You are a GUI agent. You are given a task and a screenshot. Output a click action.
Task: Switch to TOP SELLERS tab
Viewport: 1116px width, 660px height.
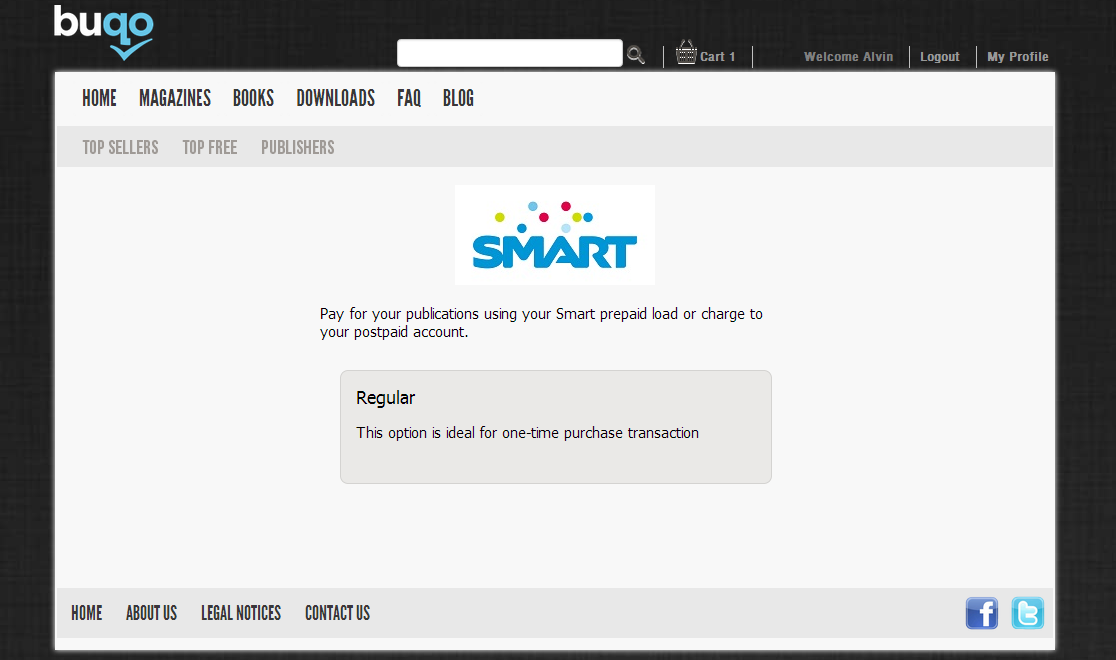click(x=120, y=147)
